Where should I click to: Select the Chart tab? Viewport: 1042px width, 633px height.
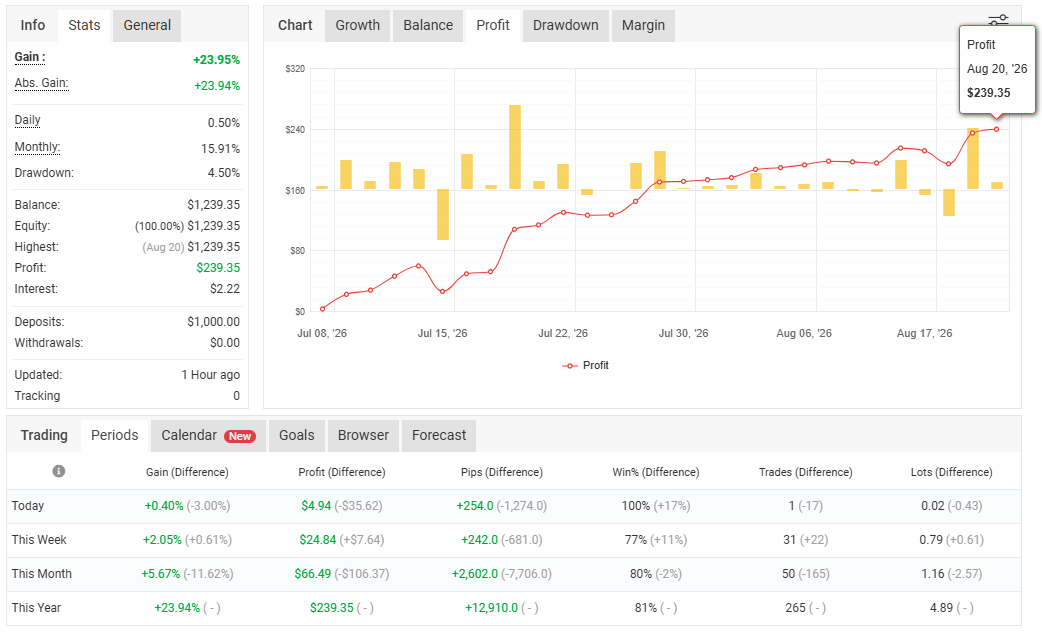[x=295, y=25]
